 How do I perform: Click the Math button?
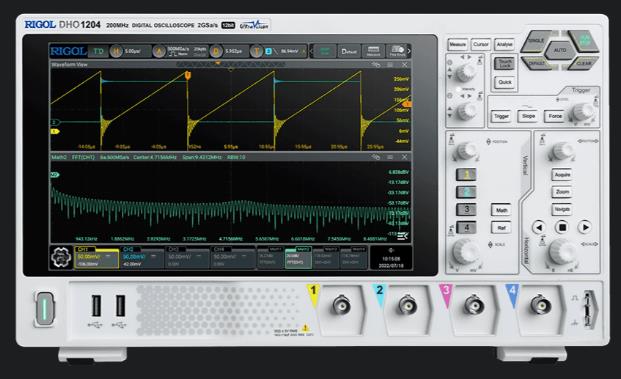[x=501, y=210]
